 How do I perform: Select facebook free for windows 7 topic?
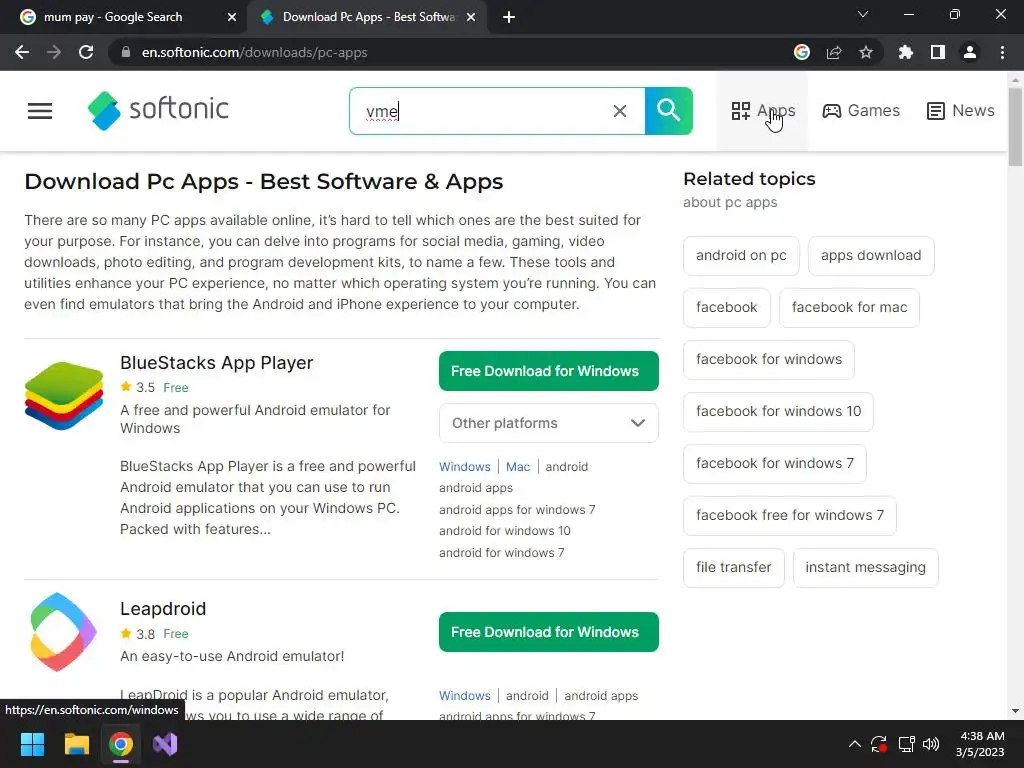(x=790, y=515)
